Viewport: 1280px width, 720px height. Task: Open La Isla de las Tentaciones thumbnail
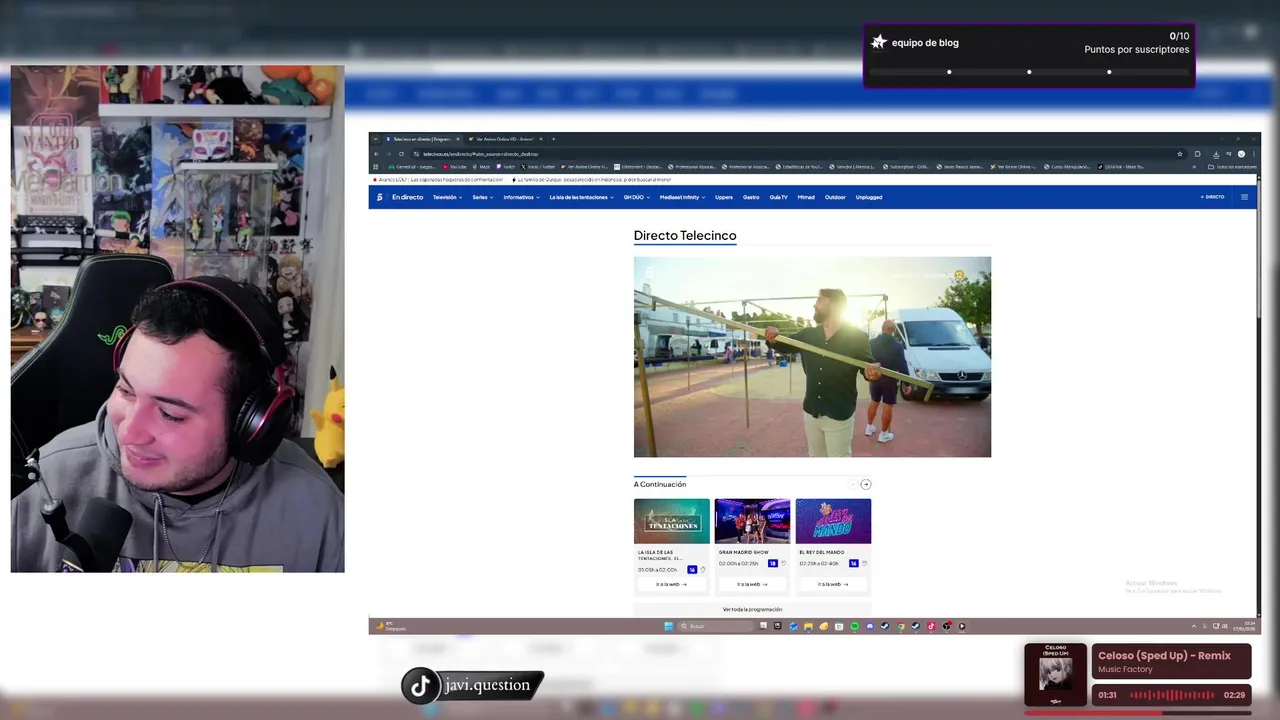click(672, 521)
